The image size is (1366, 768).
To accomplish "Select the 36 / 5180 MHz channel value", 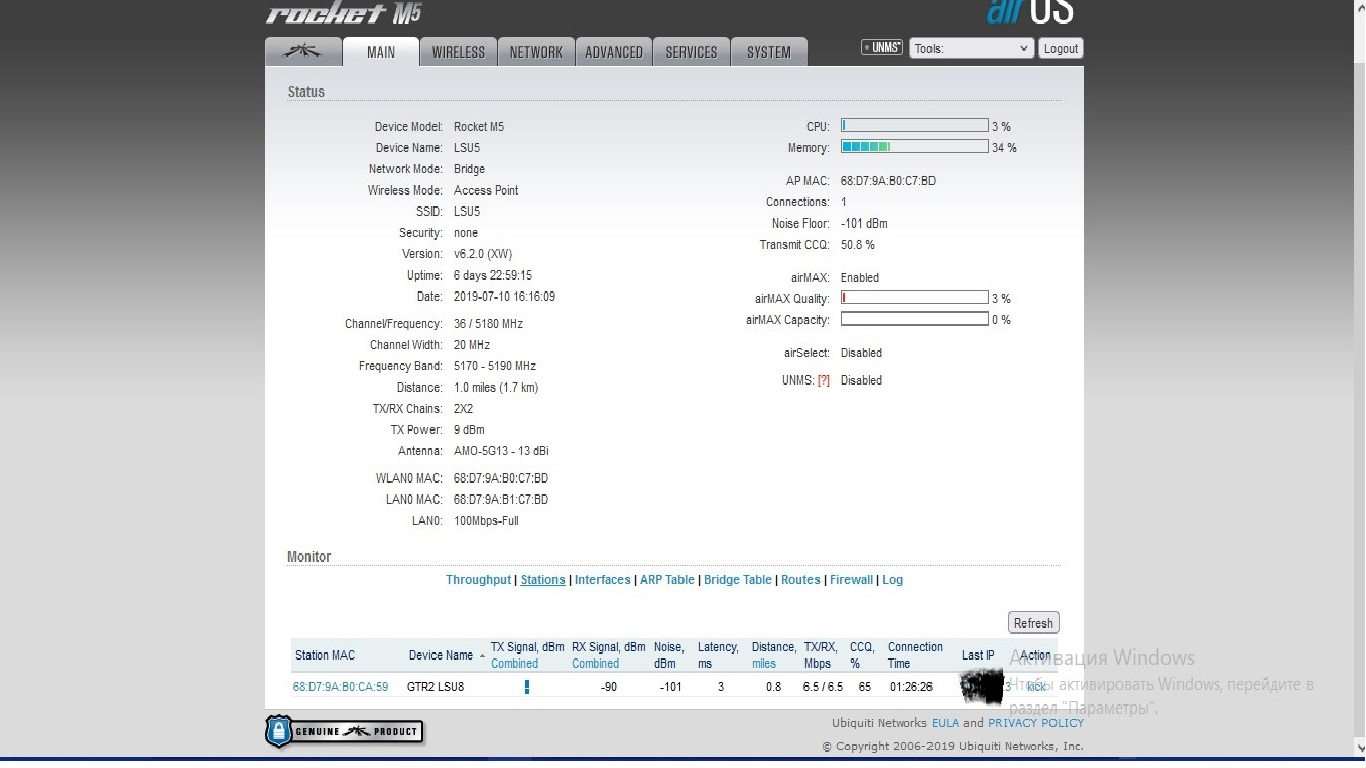I will coord(488,324).
